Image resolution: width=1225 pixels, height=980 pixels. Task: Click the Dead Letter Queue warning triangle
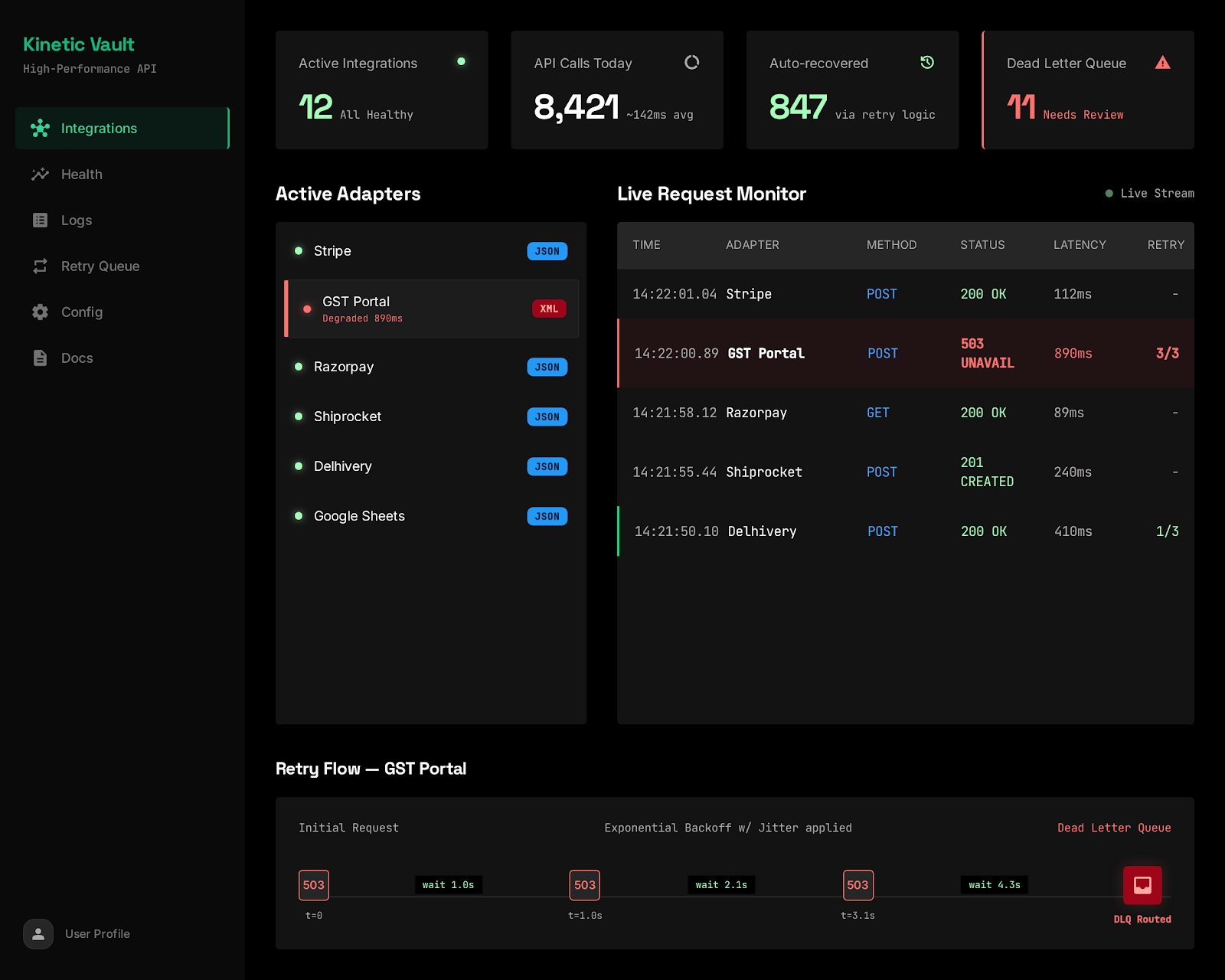[1163, 63]
